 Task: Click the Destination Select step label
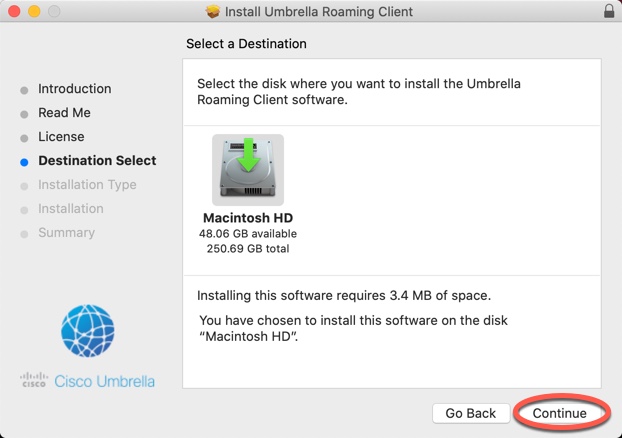[97, 161]
